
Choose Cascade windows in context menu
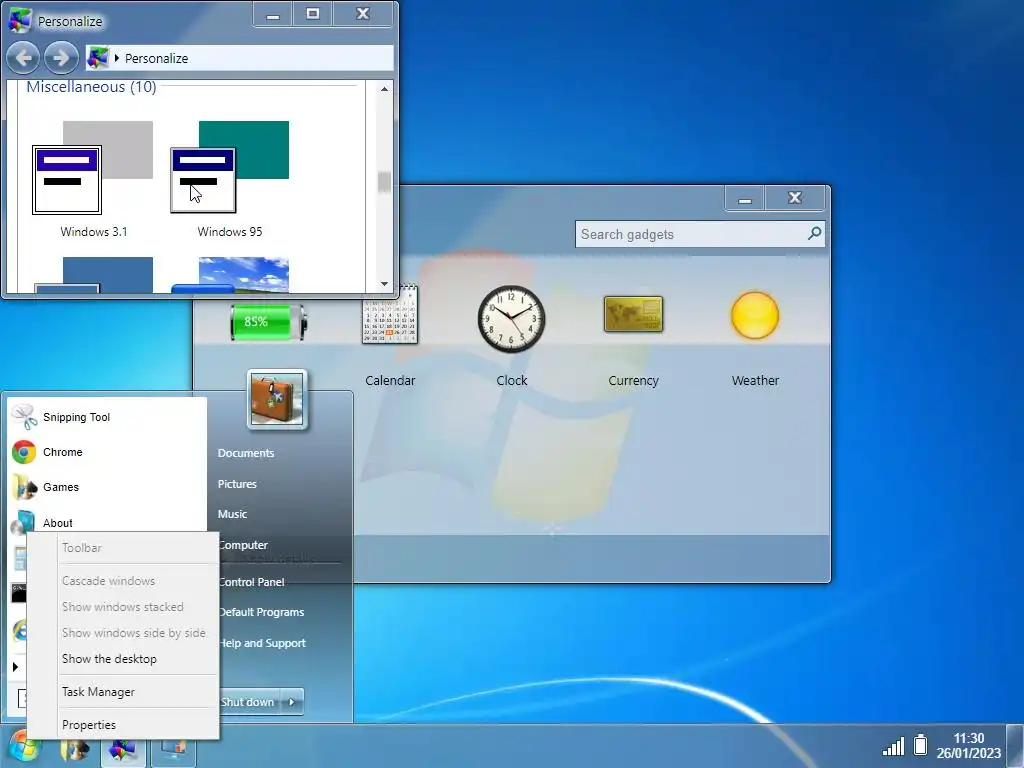pyautogui.click(x=108, y=581)
